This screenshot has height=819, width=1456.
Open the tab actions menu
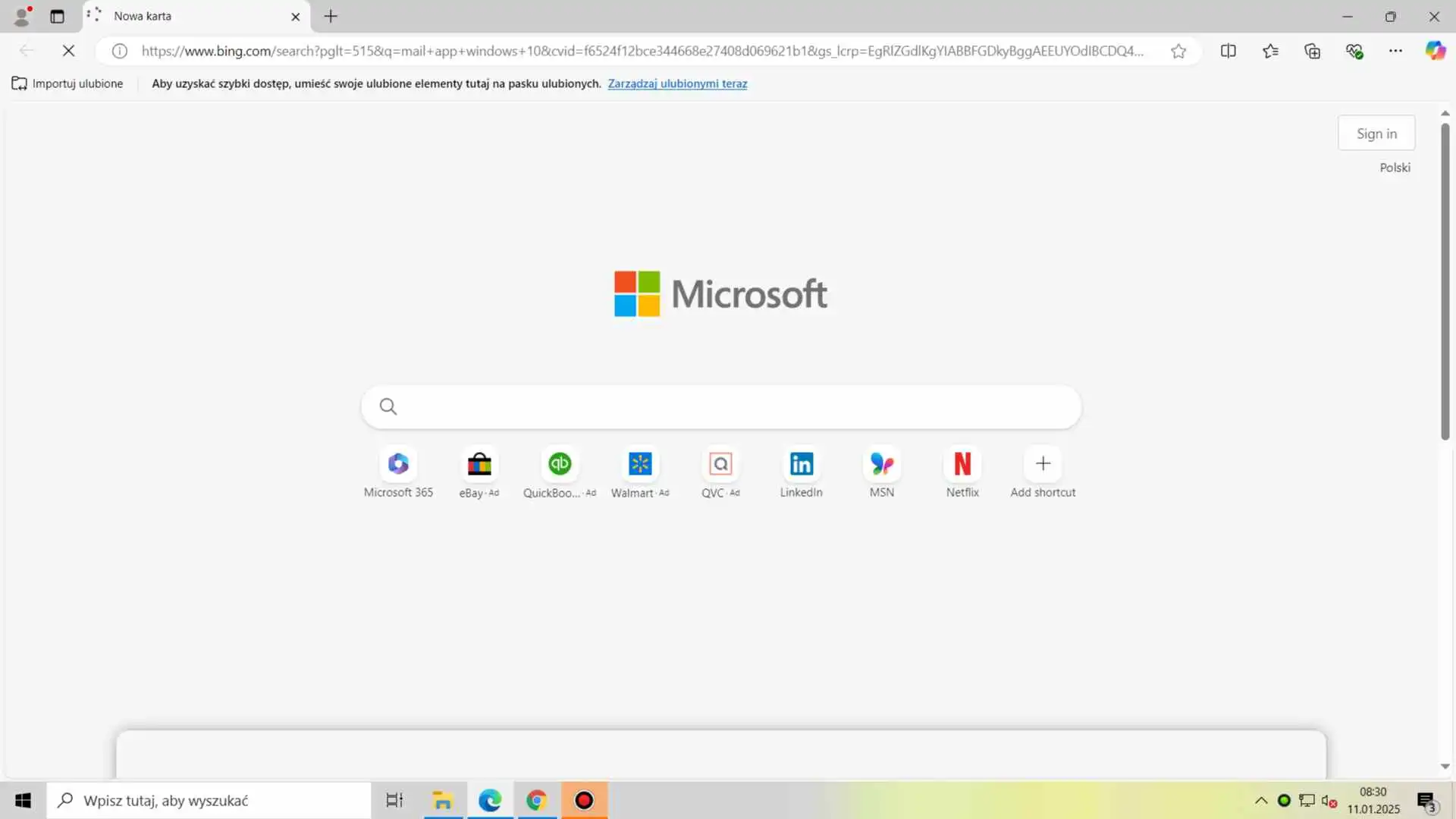click(x=57, y=16)
